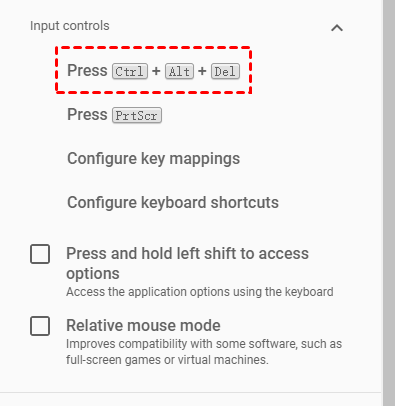The height and width of the screenshot is (406, 395).
Task: Click the vertical scrollbar on the right edge
Action: pyautogui.click(x=389, y=203)
